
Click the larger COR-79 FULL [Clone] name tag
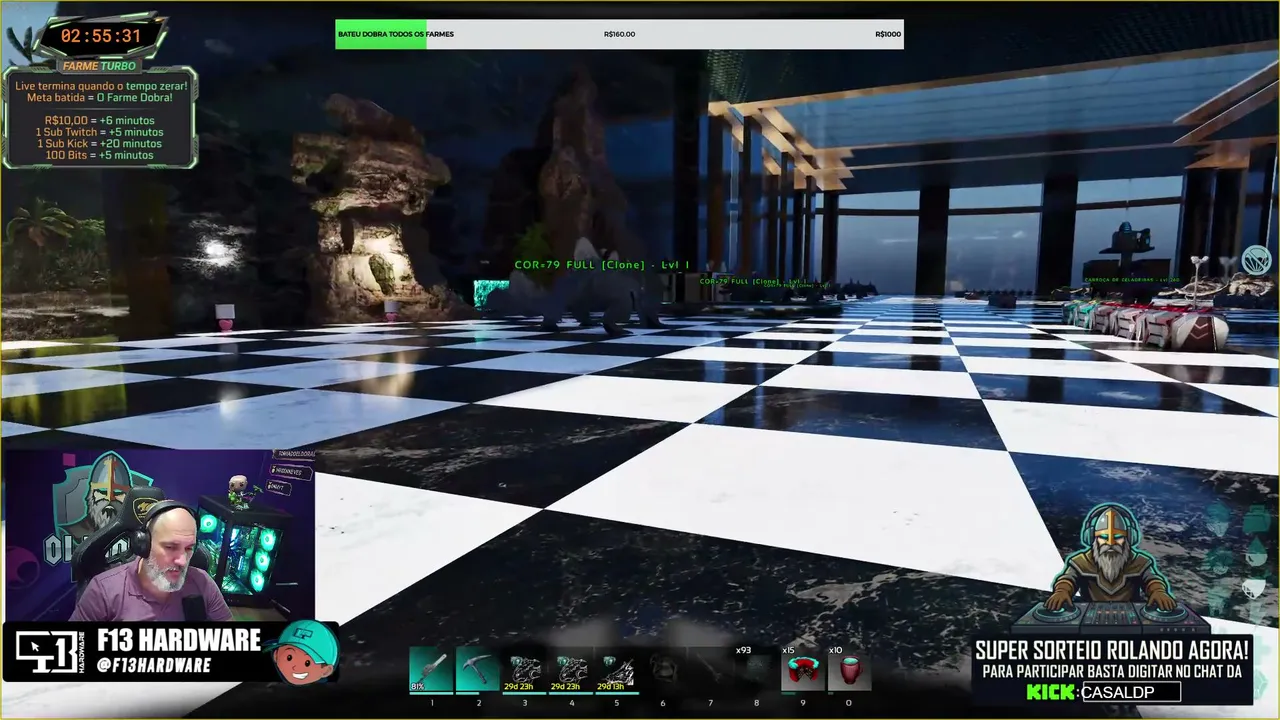[602, 265]
